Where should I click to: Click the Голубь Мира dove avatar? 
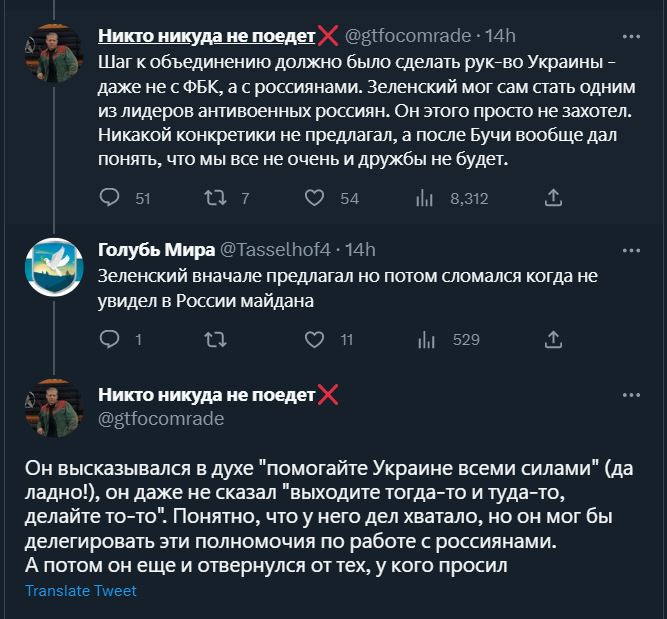(53, 268)
